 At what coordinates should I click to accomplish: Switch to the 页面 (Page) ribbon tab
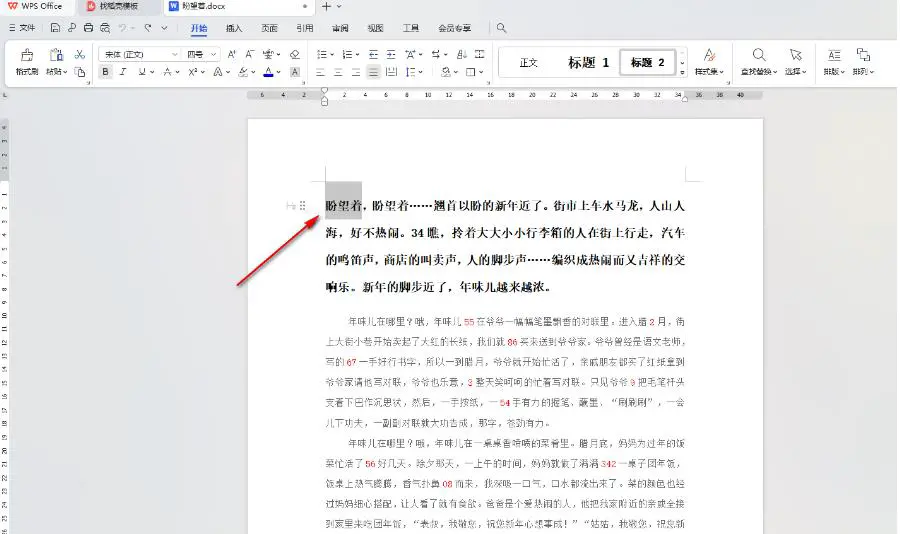point(269,28)
